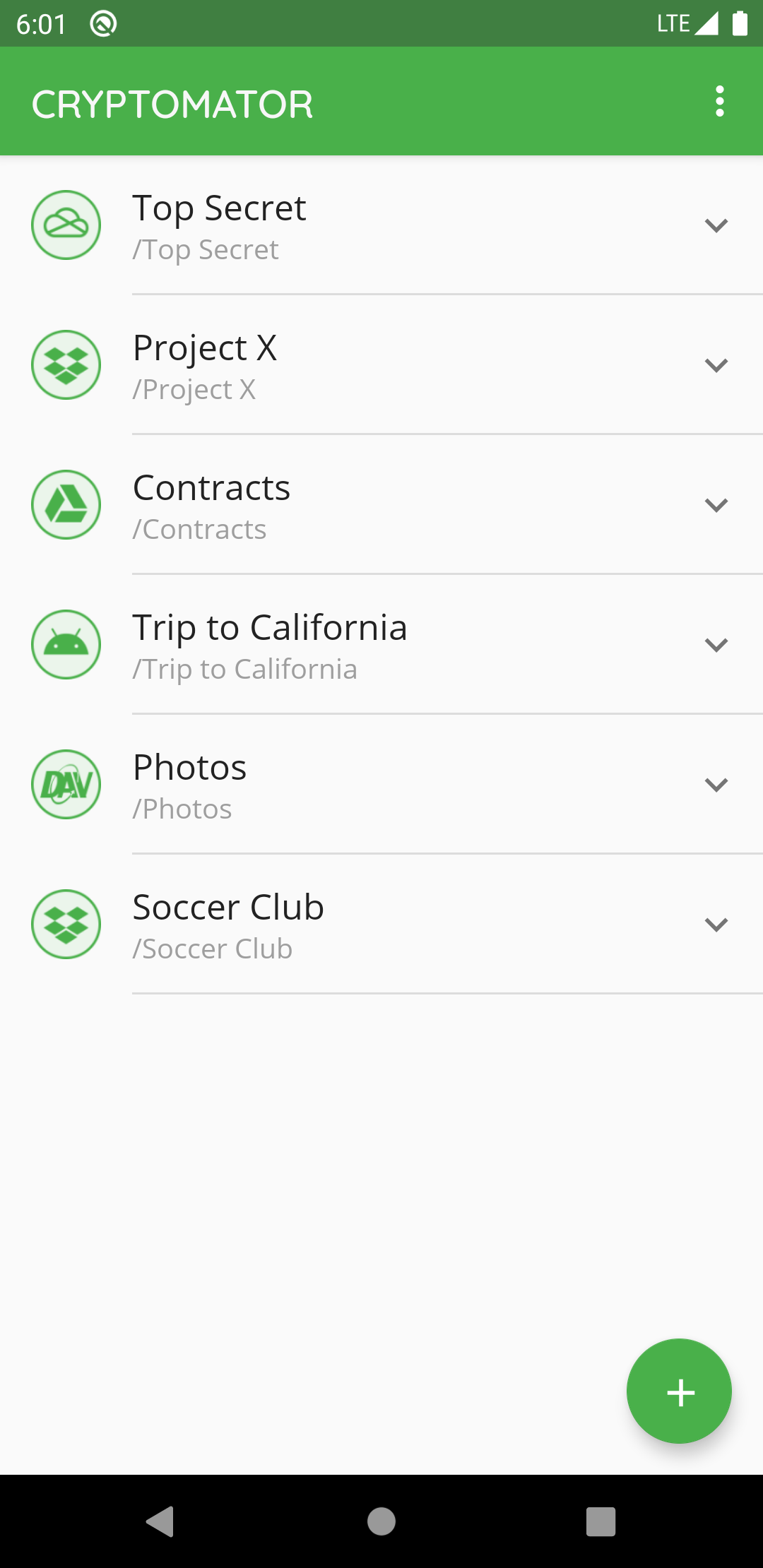Image resolution: width=763 pixels, height=1568 pixels.
Task: Expand options for Soccer Club vault
Action: coord(716,925)
